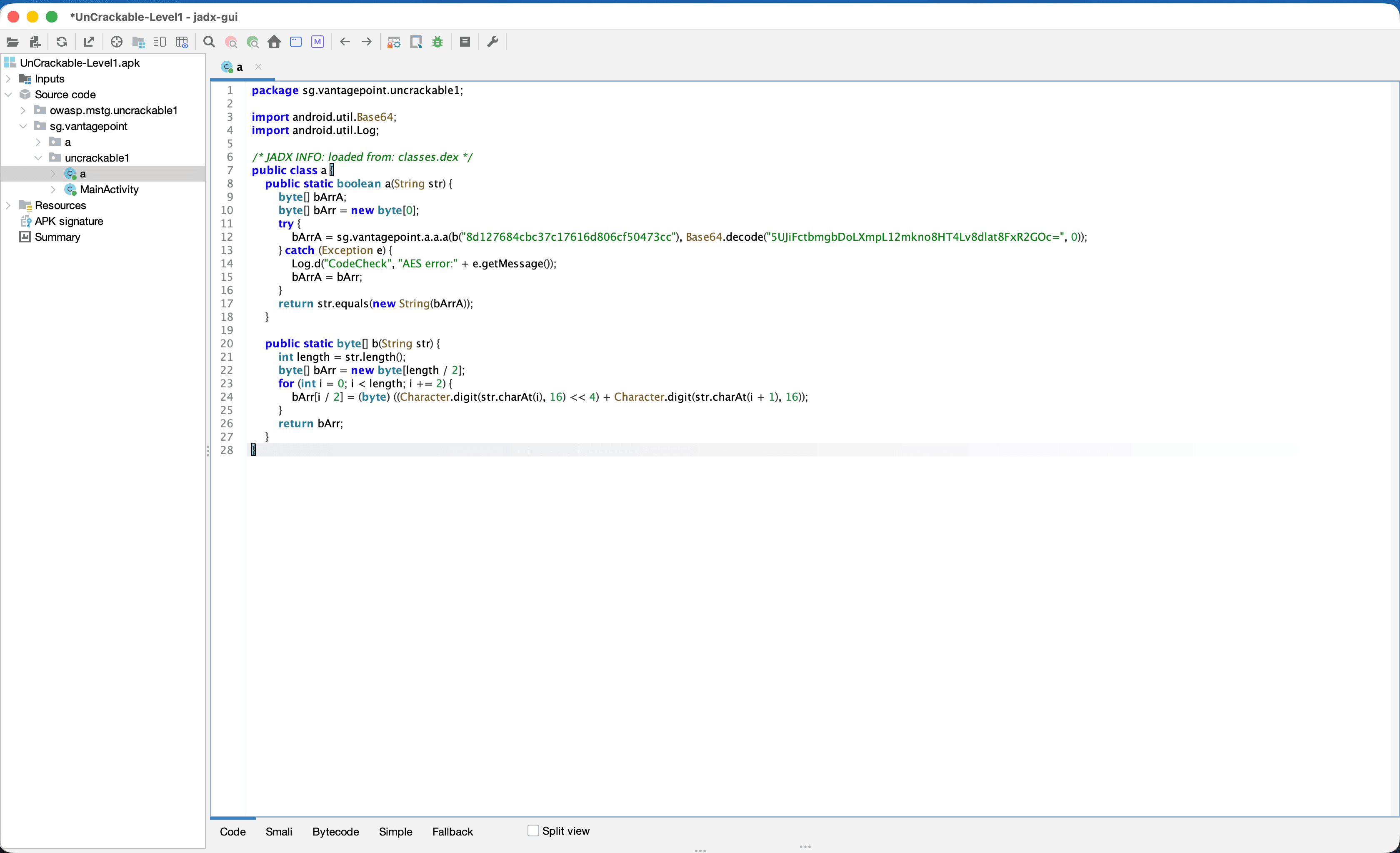The width and height of the screenshot is (1400, 853).
Task: Select the Code view tab
Action: [x=233, y=832]
